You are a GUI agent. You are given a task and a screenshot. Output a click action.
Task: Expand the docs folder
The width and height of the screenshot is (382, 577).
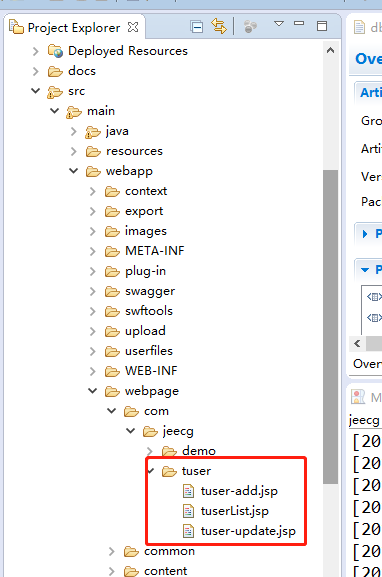click(x=36, y=71)
